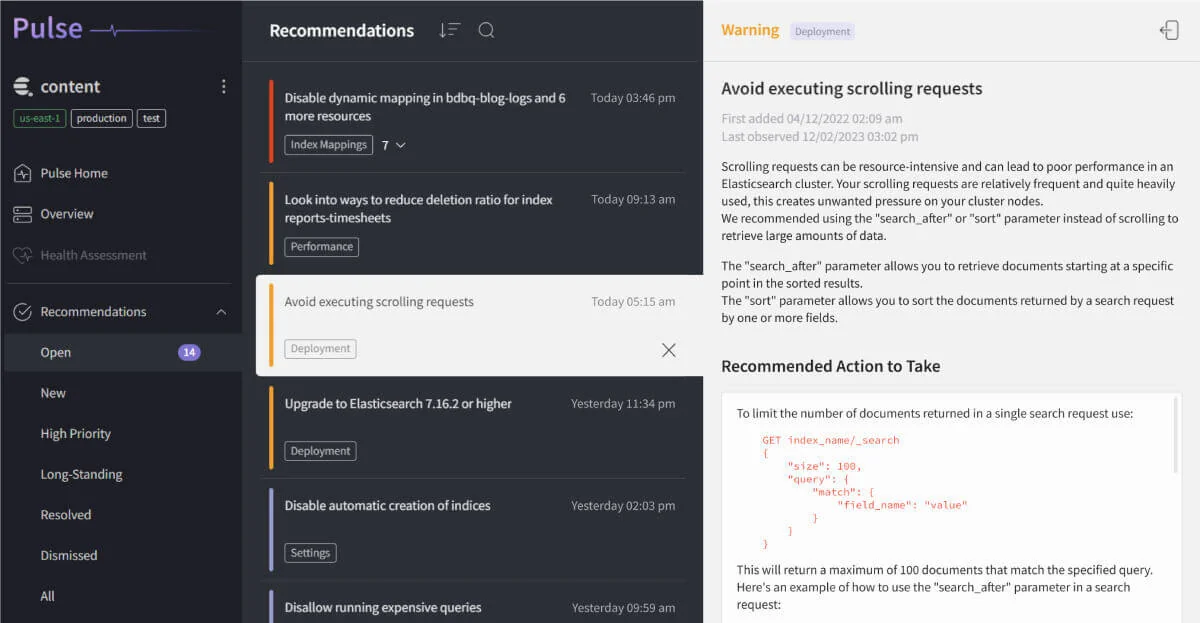Viewport: 1200px width, 623px height.
Task: Select the High Priority filter
Action: click(75, 433)
